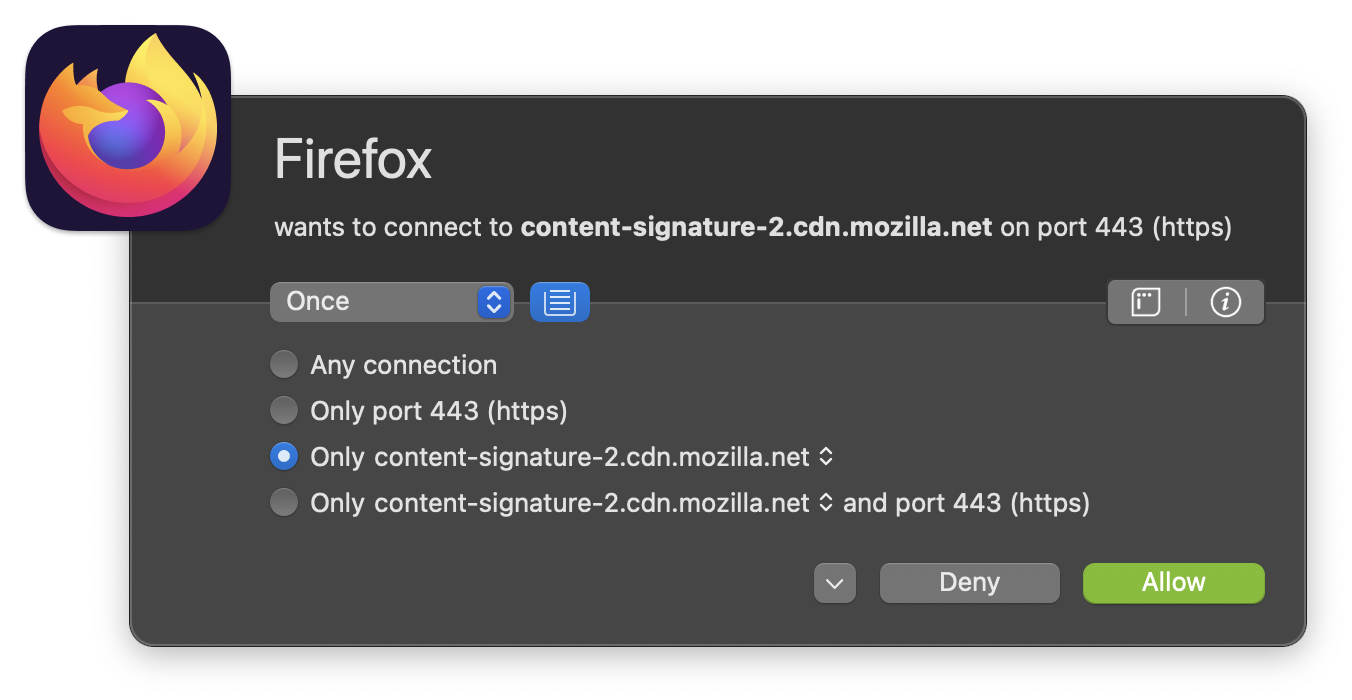Click the "Only port 443 (https)" label text
Image resolution: width=1352 pixels, height=700 pixels.
point(439,411)
